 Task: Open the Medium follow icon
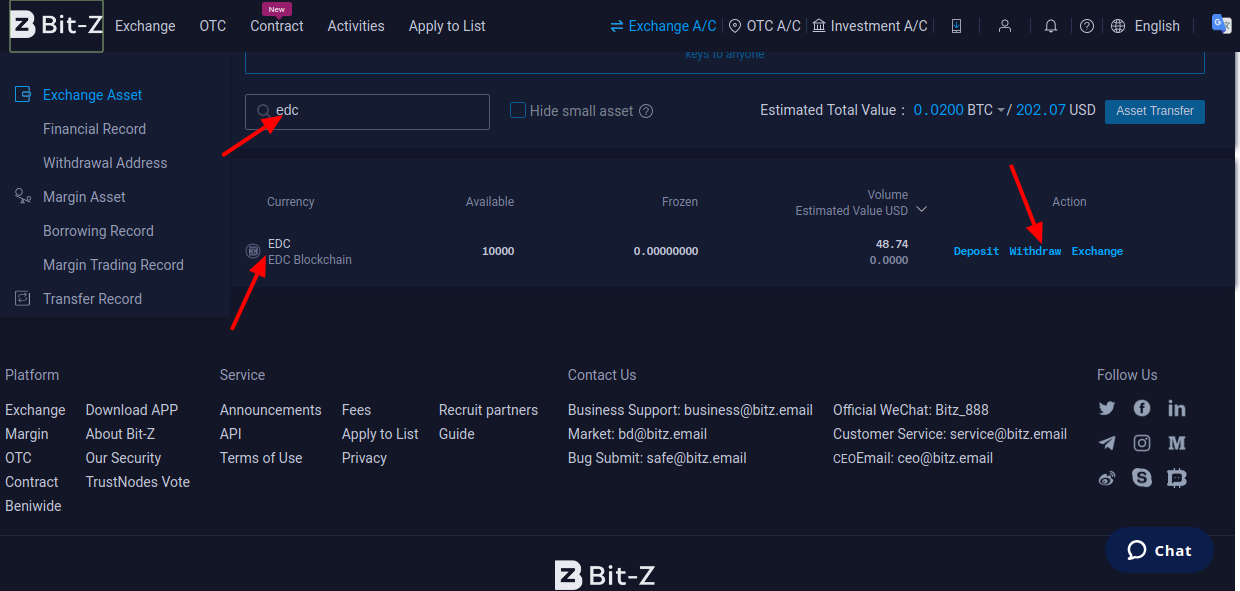1177,443
